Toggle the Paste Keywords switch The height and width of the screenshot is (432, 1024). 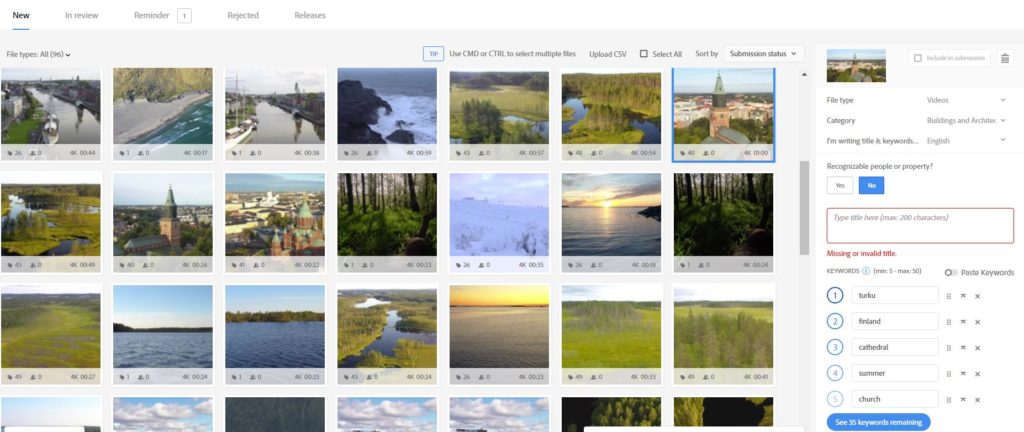(951, 273)
